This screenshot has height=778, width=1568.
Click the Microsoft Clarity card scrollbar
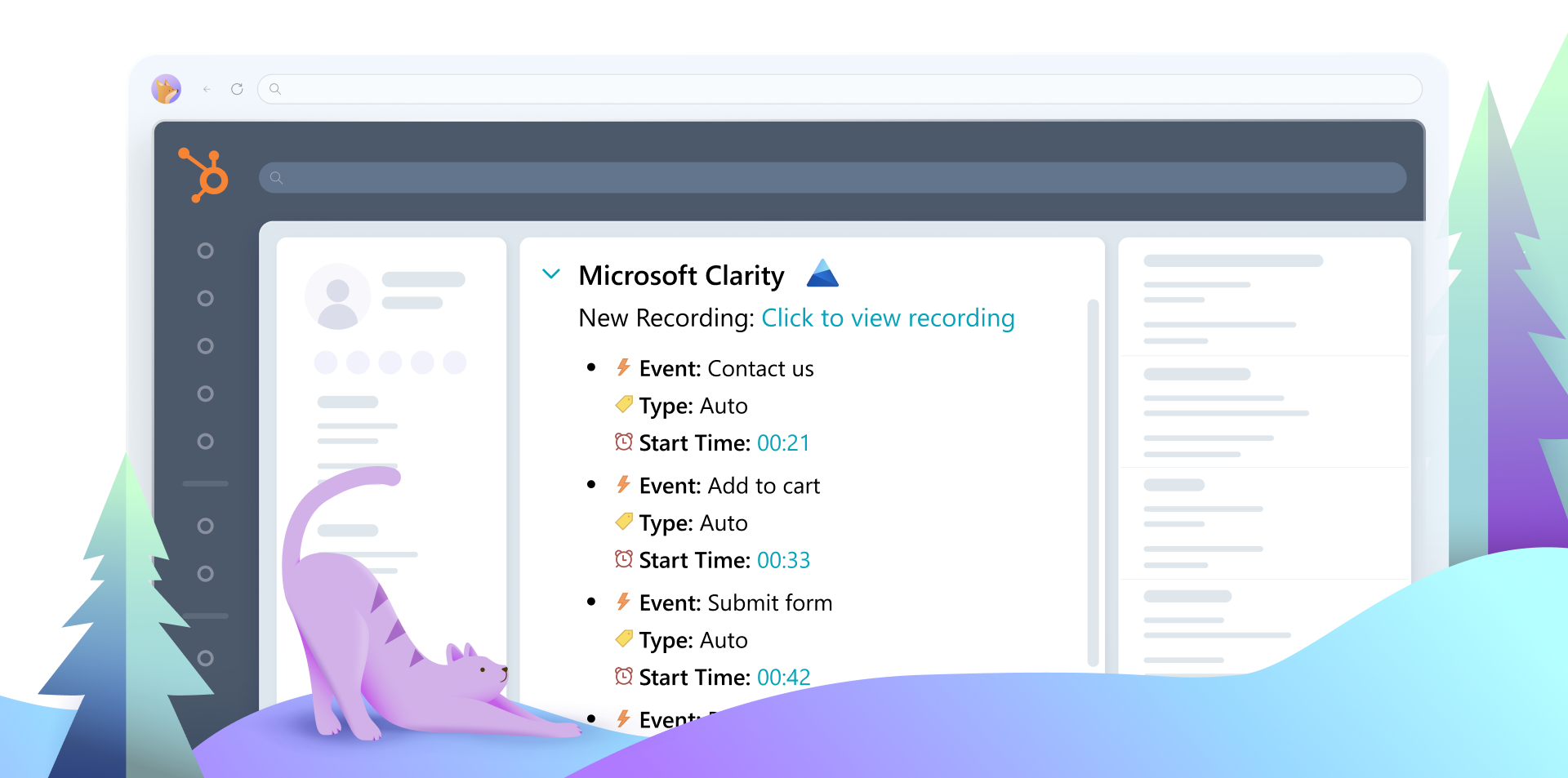point(1093,483)
